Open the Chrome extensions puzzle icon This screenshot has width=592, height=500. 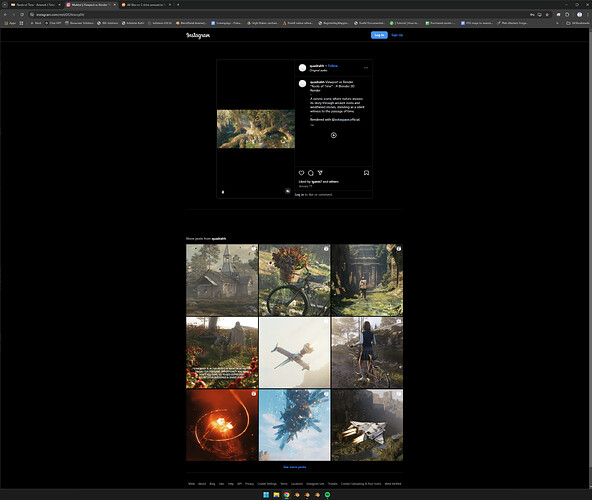(x=567, y=14)
